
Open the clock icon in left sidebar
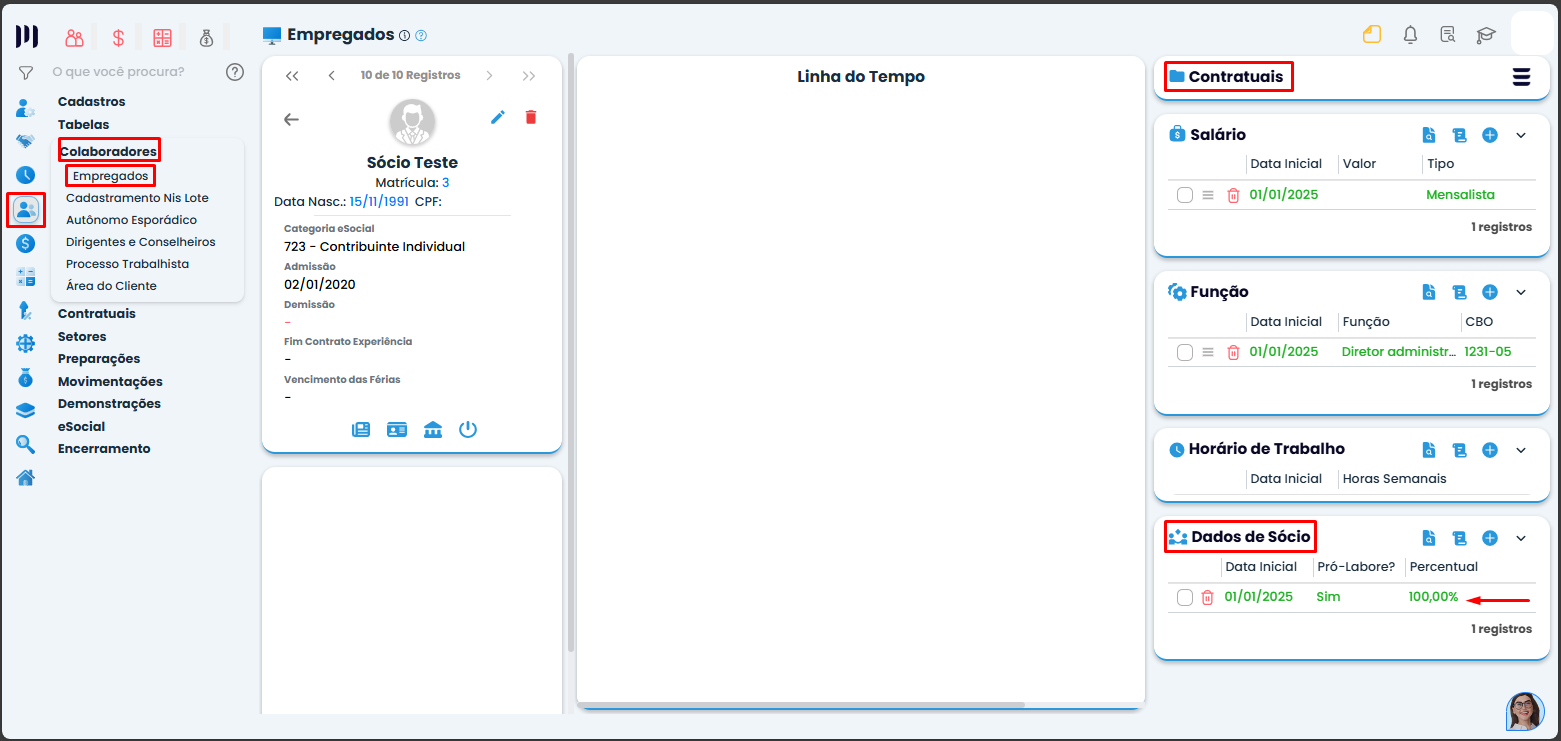pyautogui.click(x=26, y=175)
